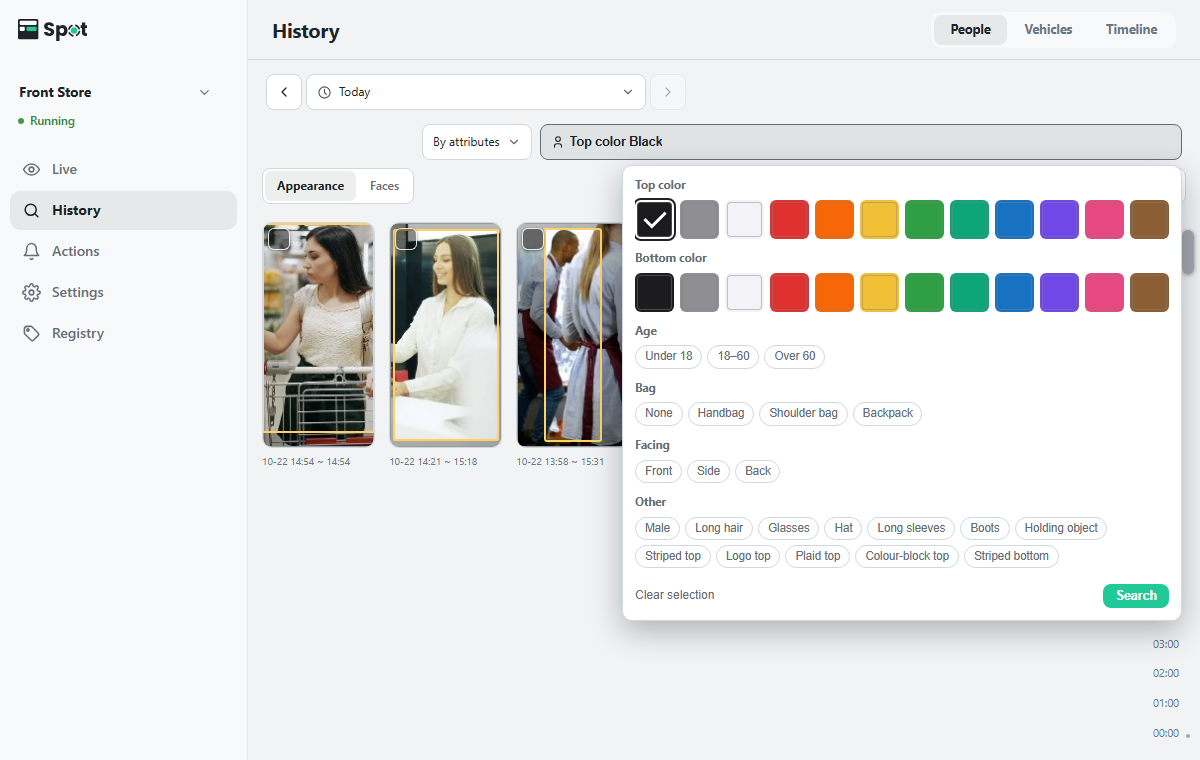The width and height of the screenshot is (1200, 760).
Task: Toggle the Front facing chip
Action: coord(659,471)
